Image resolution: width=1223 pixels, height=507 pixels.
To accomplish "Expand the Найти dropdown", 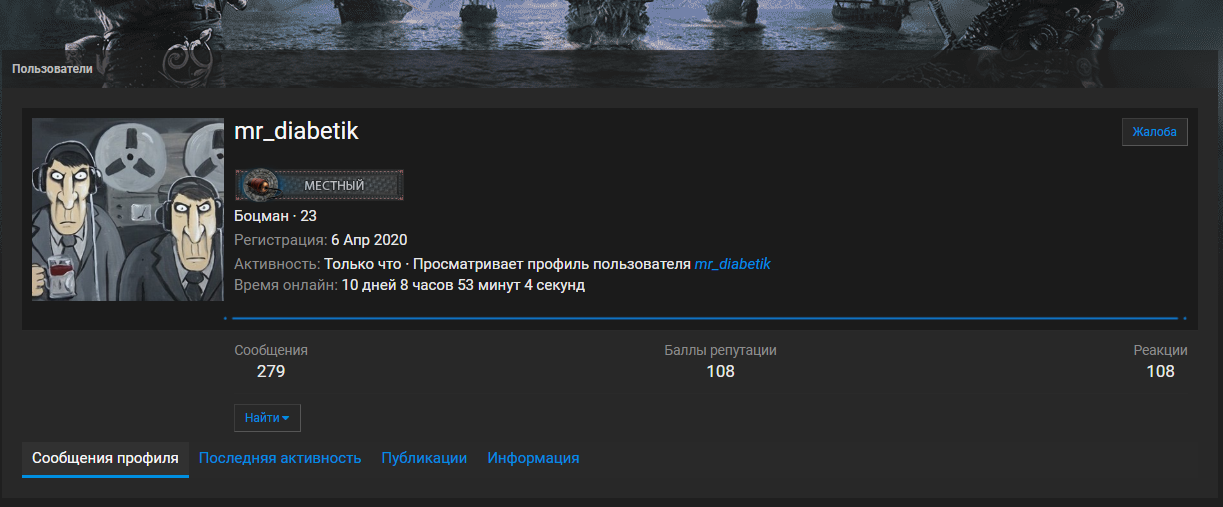I will tap(267, 418).
